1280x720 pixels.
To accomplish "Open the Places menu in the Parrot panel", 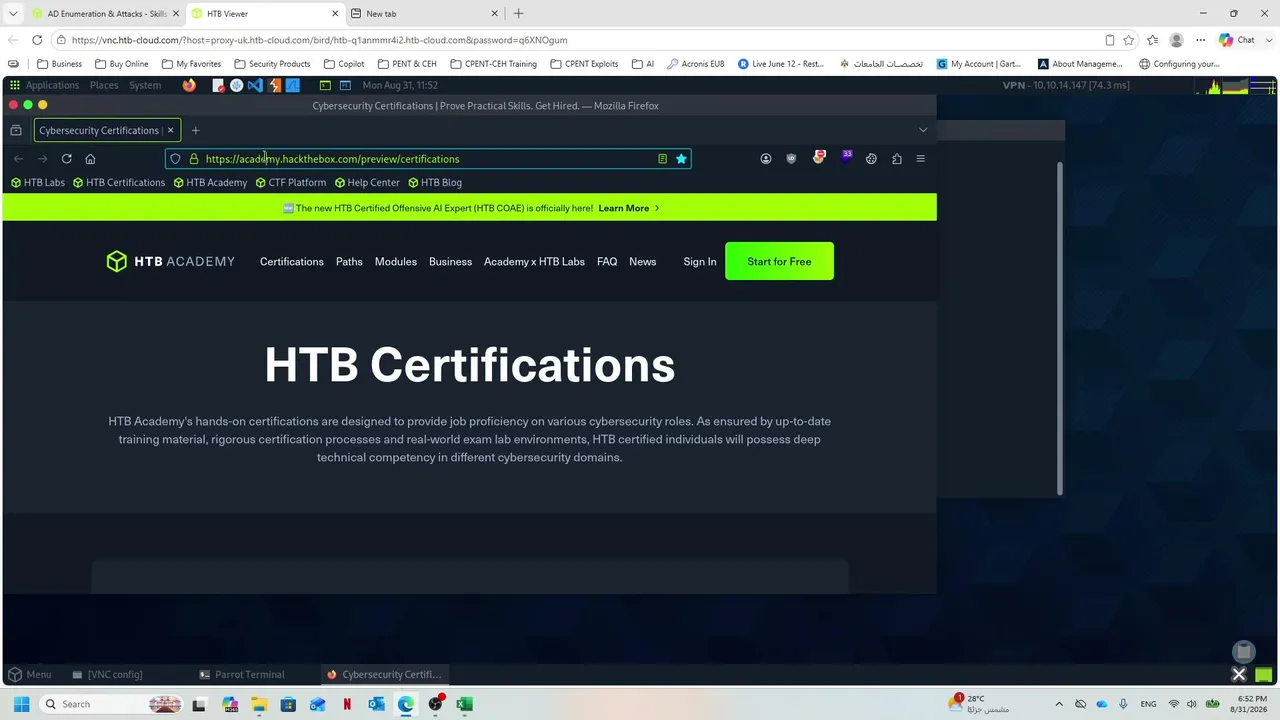I will coord(104,85).
